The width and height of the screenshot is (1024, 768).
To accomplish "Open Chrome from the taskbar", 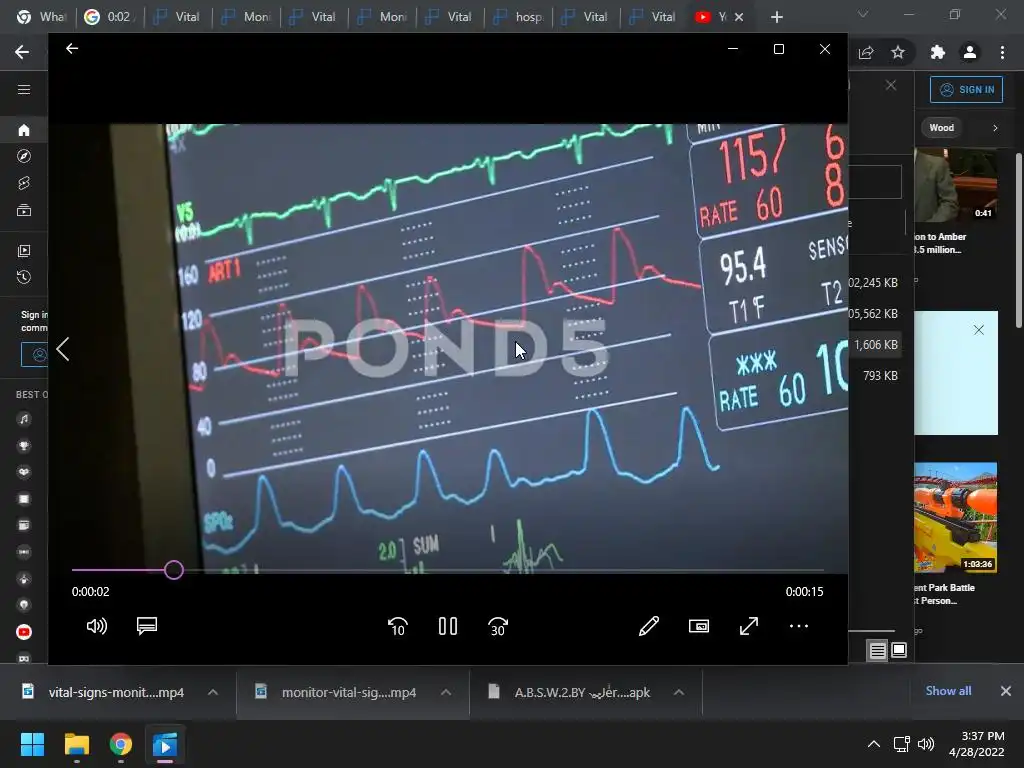I will (121, 744).
